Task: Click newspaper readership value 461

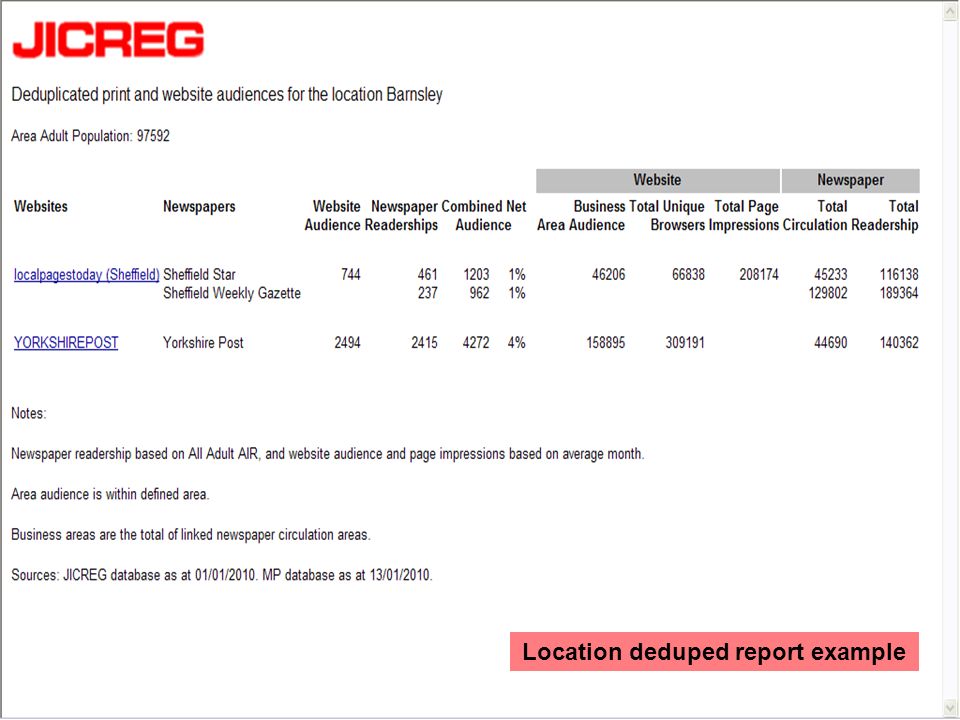Action: tap(427, 275)
